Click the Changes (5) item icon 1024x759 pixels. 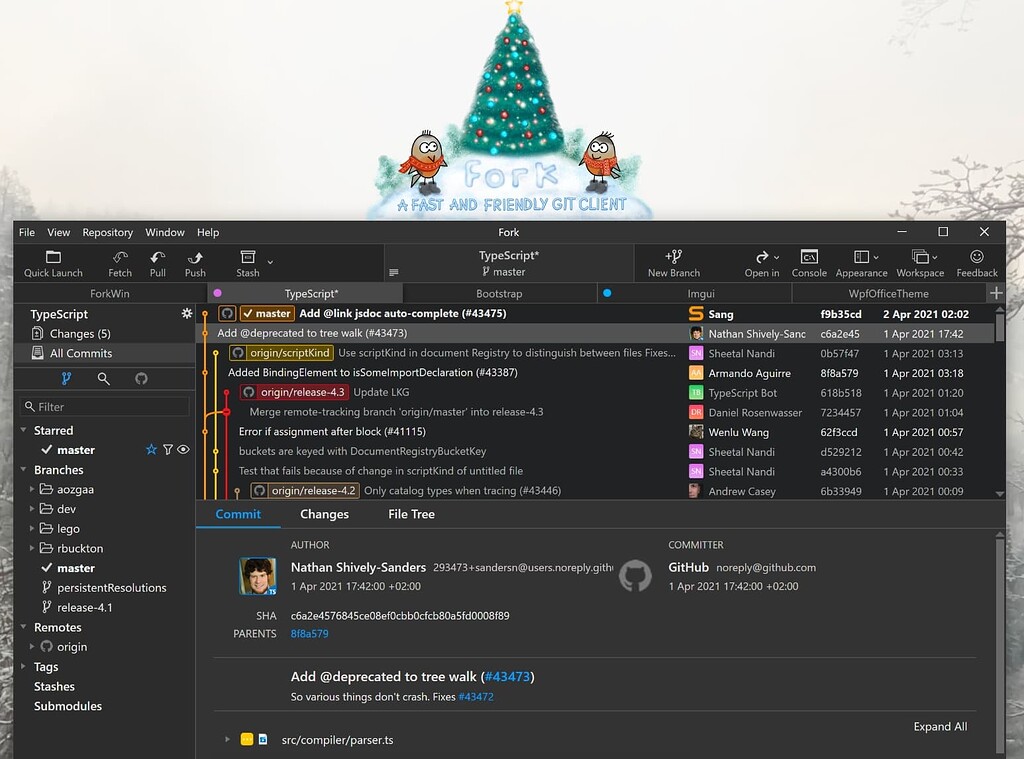coord(37,333)
